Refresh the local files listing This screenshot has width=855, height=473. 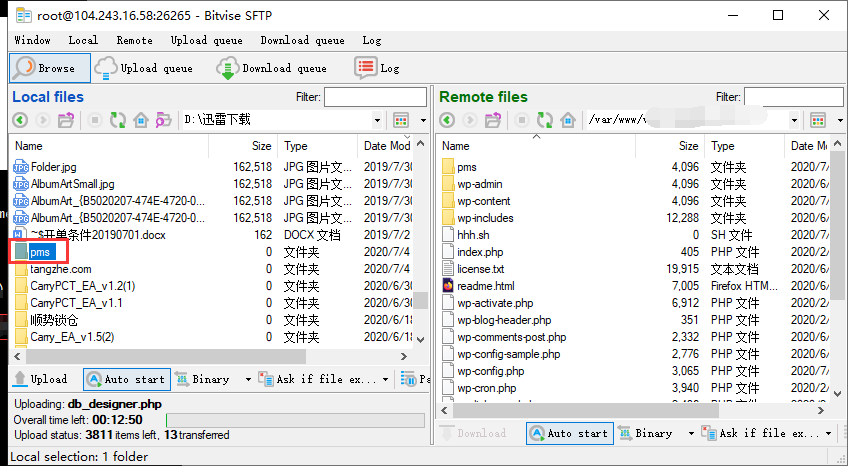118,120
